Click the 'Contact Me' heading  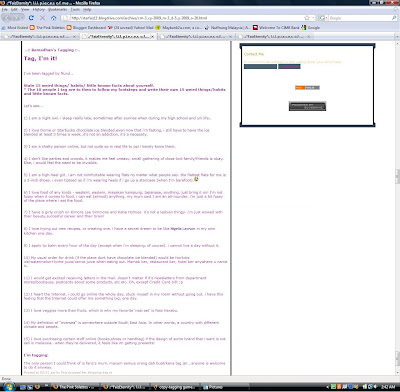[254, 54]
